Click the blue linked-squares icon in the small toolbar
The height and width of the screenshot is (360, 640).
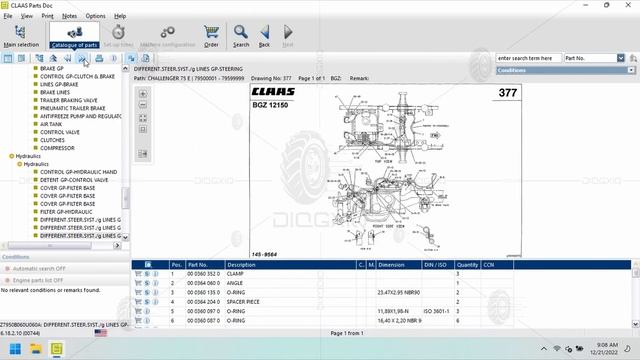(131, 58)
